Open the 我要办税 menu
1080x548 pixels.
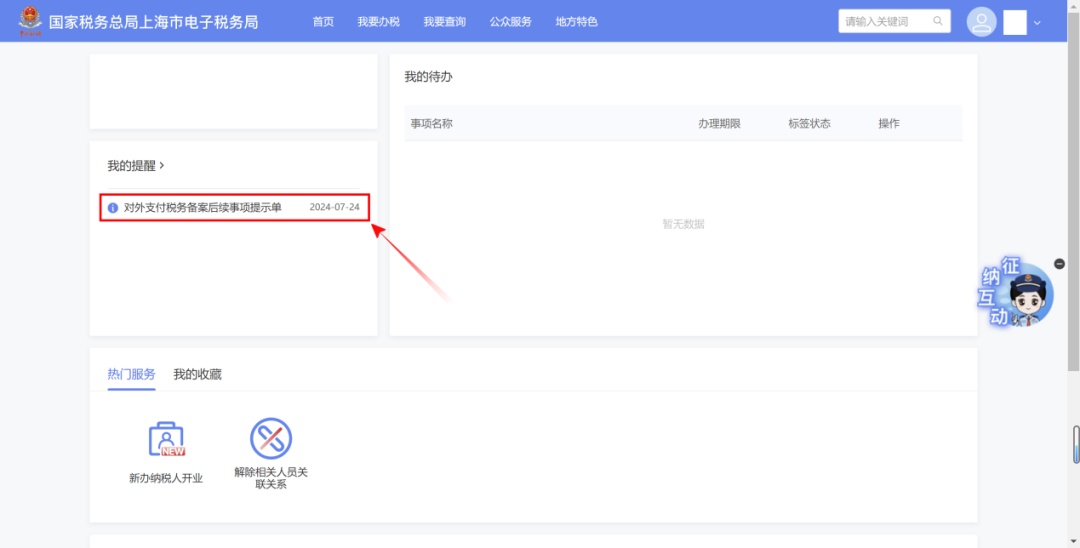tap(378, 22)
